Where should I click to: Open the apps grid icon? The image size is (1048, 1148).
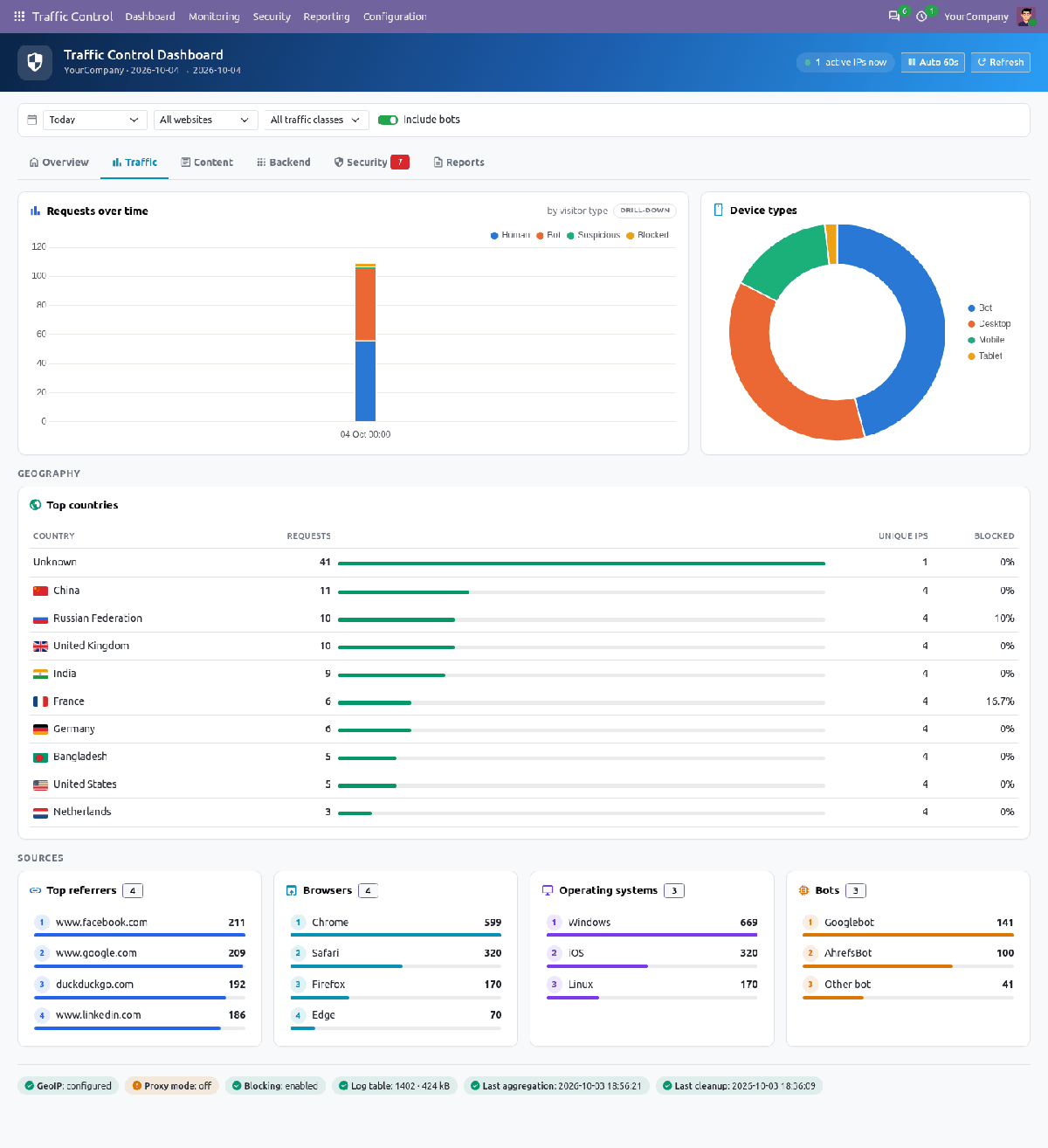[x=19, y=17]
